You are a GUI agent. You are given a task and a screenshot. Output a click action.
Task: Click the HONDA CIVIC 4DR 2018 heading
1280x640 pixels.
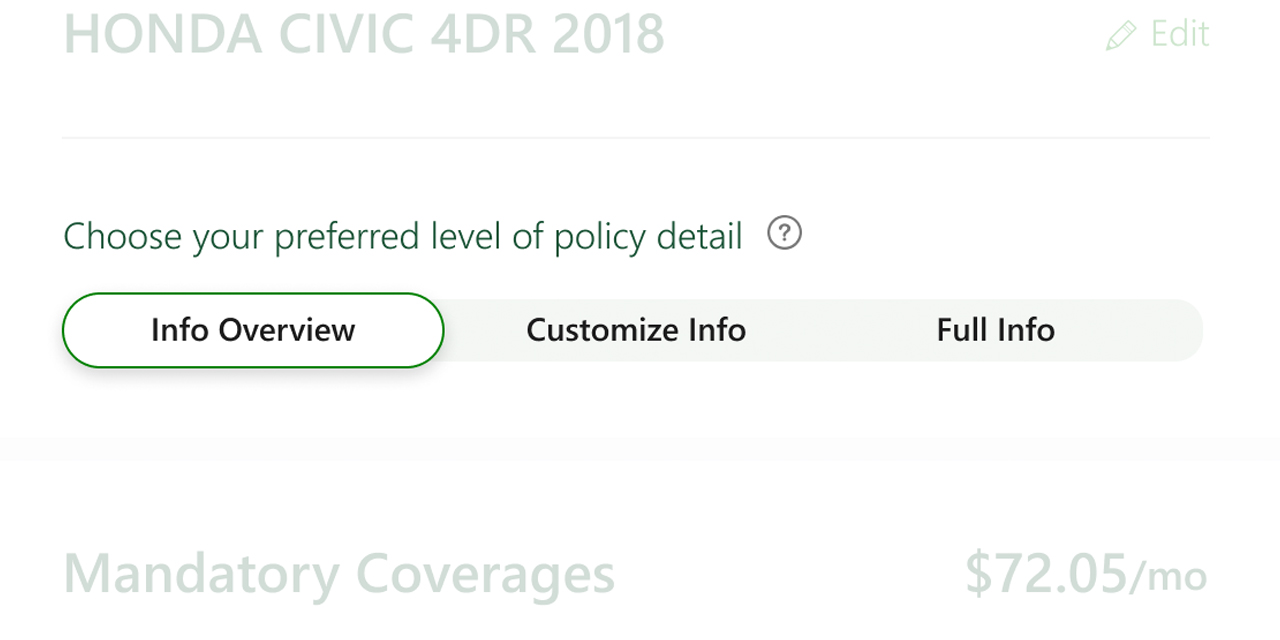point(364,34)
